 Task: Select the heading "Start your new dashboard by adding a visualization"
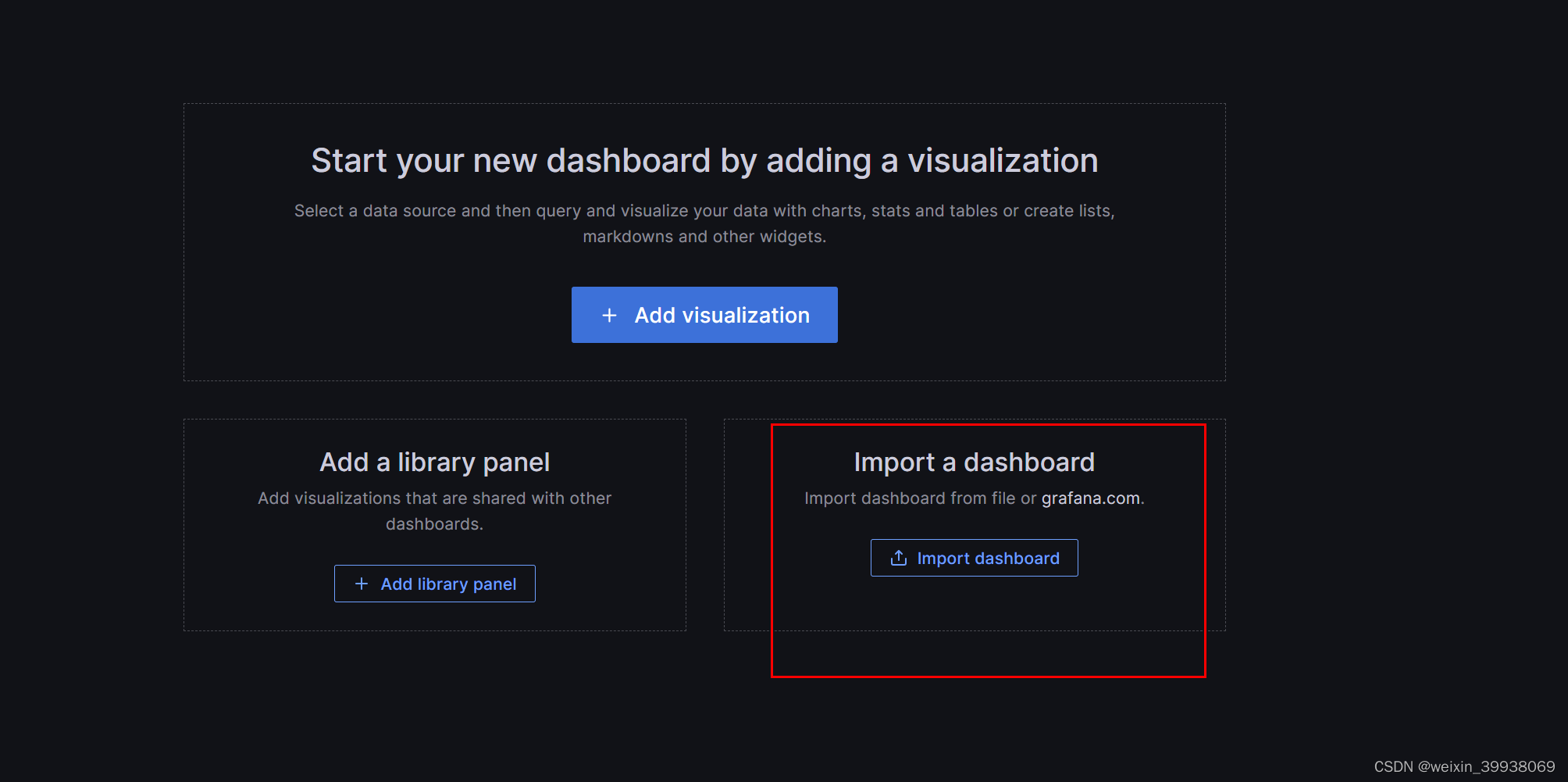tap(704, 161)
